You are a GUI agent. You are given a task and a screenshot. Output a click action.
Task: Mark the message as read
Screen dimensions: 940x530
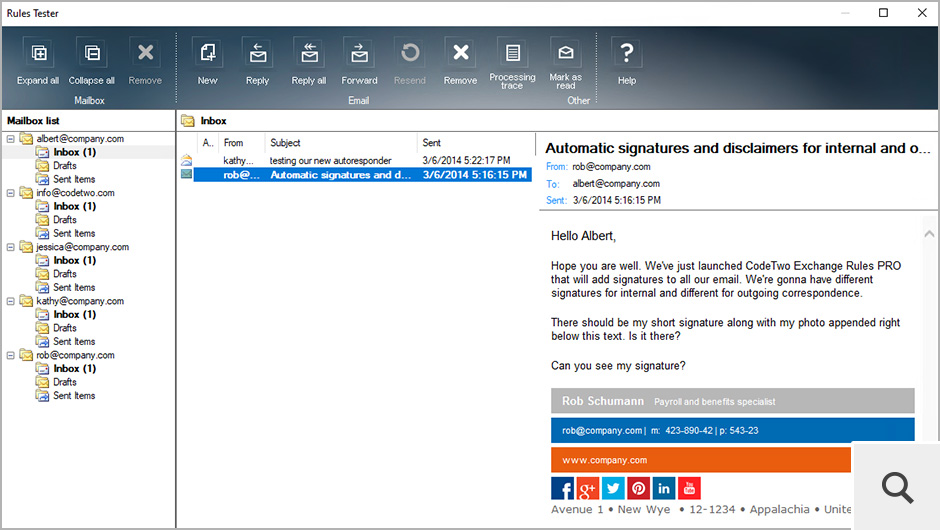565,55
